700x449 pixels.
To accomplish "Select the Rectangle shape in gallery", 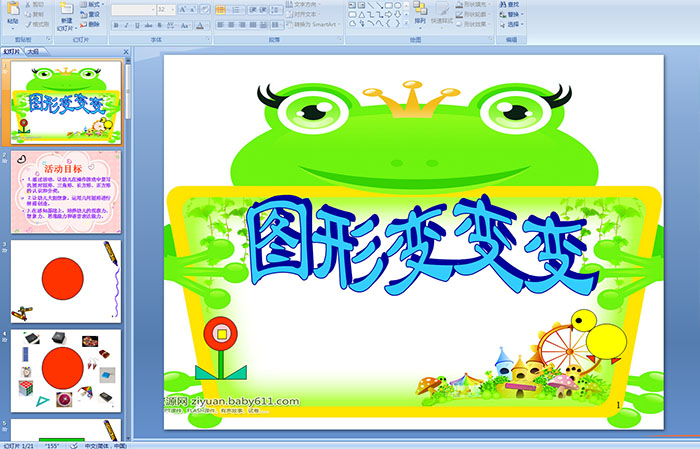I will 388,5.
